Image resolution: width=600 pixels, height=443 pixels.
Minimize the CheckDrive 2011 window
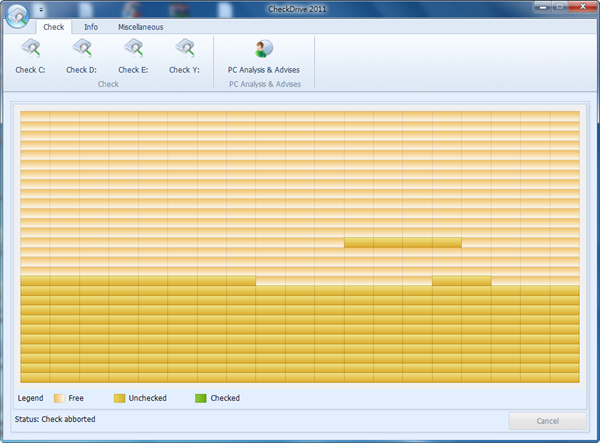527,6
